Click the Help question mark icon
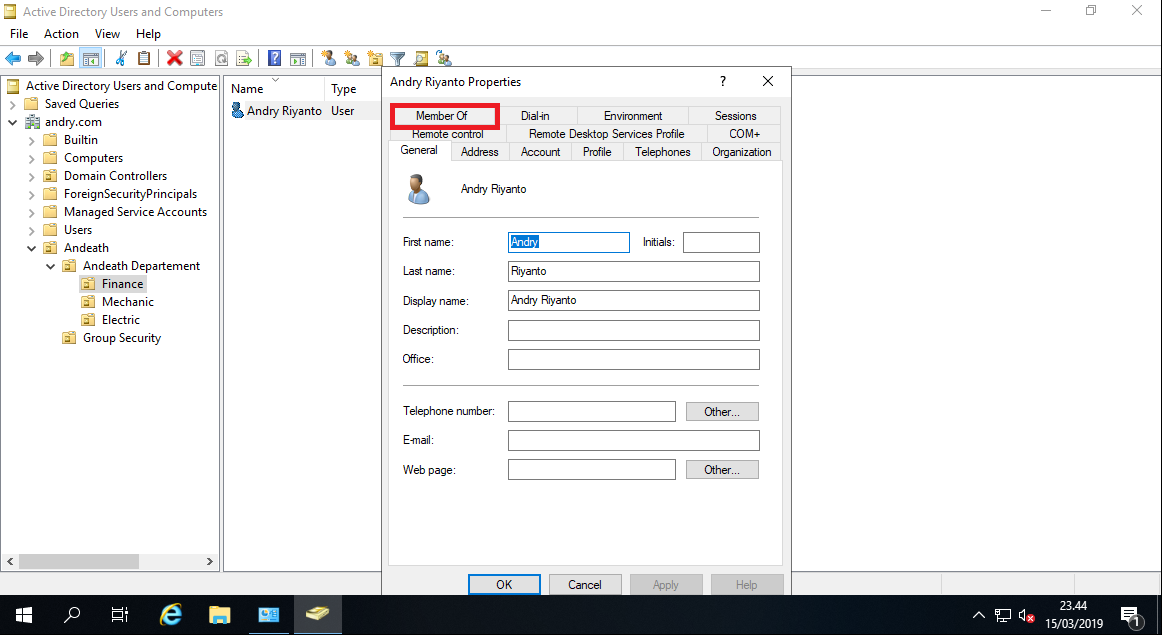Image resolution: width=1162 pixels, height=635 pixels. pyautogui.click(x=273, y=58)
